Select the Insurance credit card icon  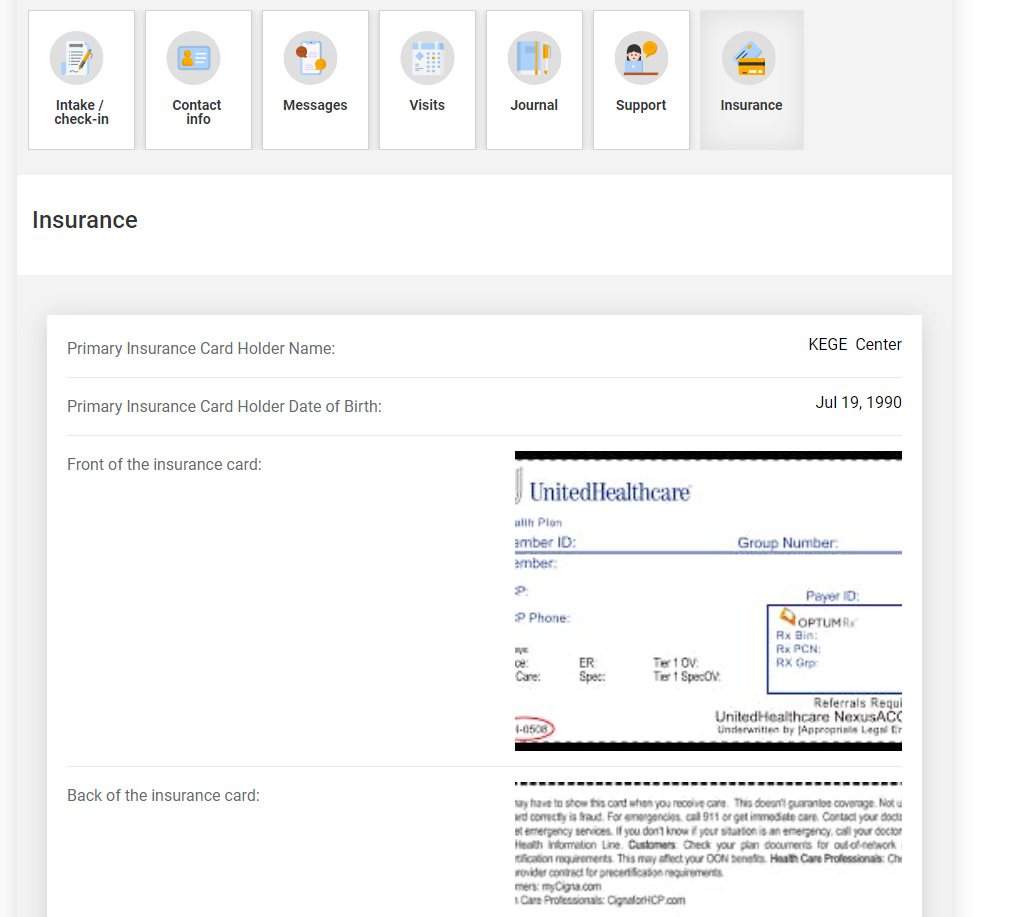tap(749, 58)
